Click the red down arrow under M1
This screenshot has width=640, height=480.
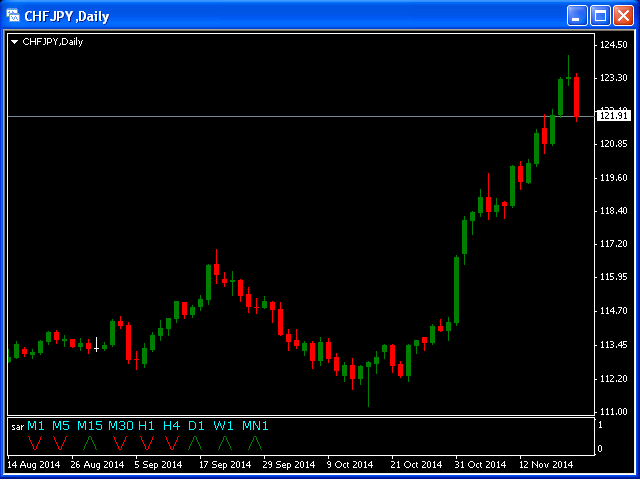[36, 442]
